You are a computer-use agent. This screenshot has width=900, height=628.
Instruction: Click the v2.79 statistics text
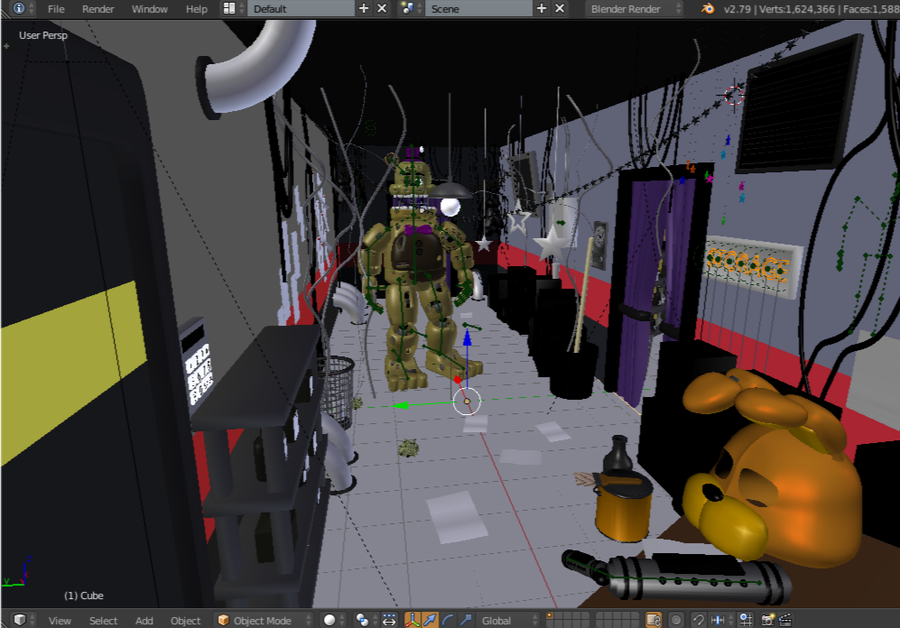(811, 9)
